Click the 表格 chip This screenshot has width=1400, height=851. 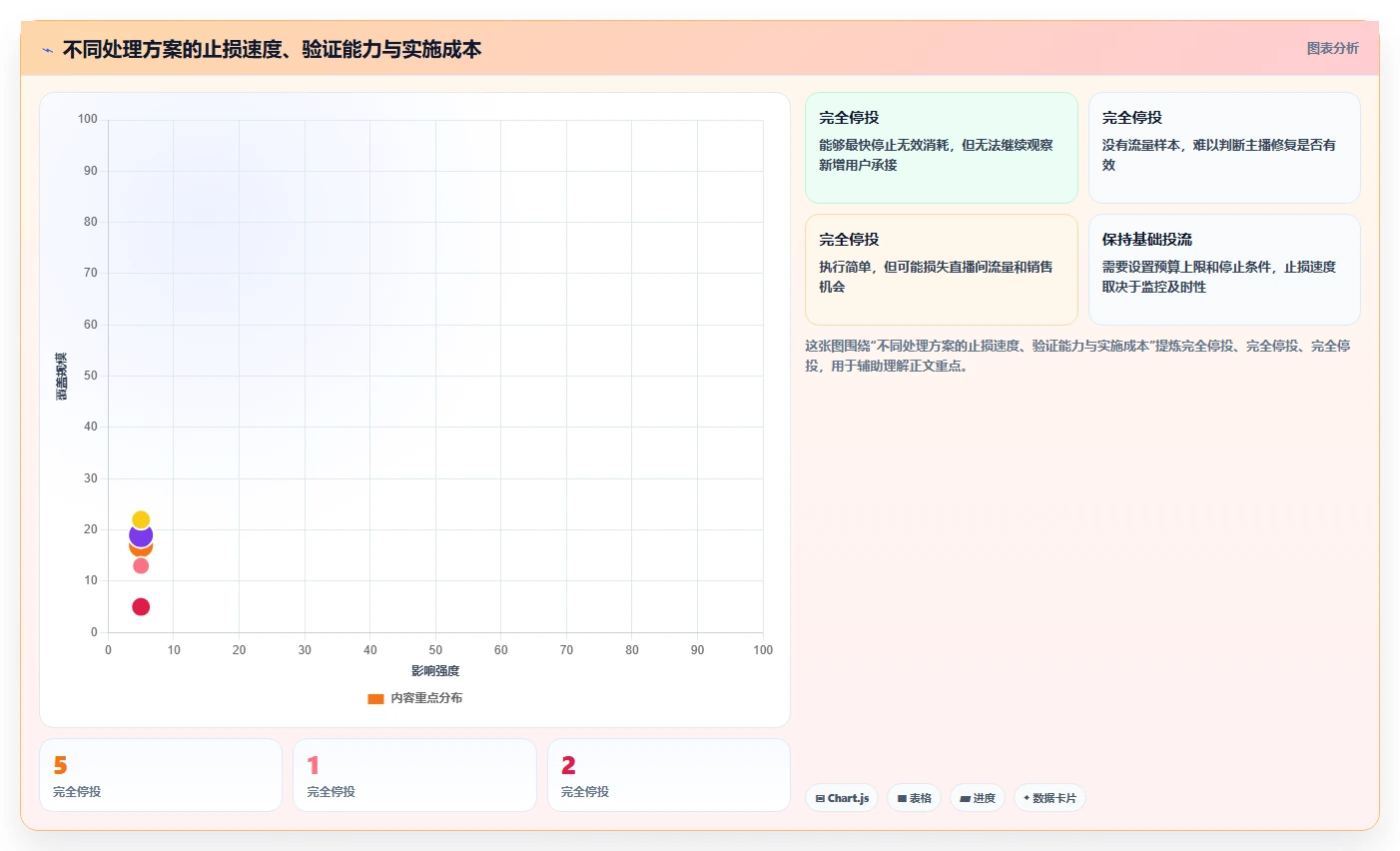914,798
